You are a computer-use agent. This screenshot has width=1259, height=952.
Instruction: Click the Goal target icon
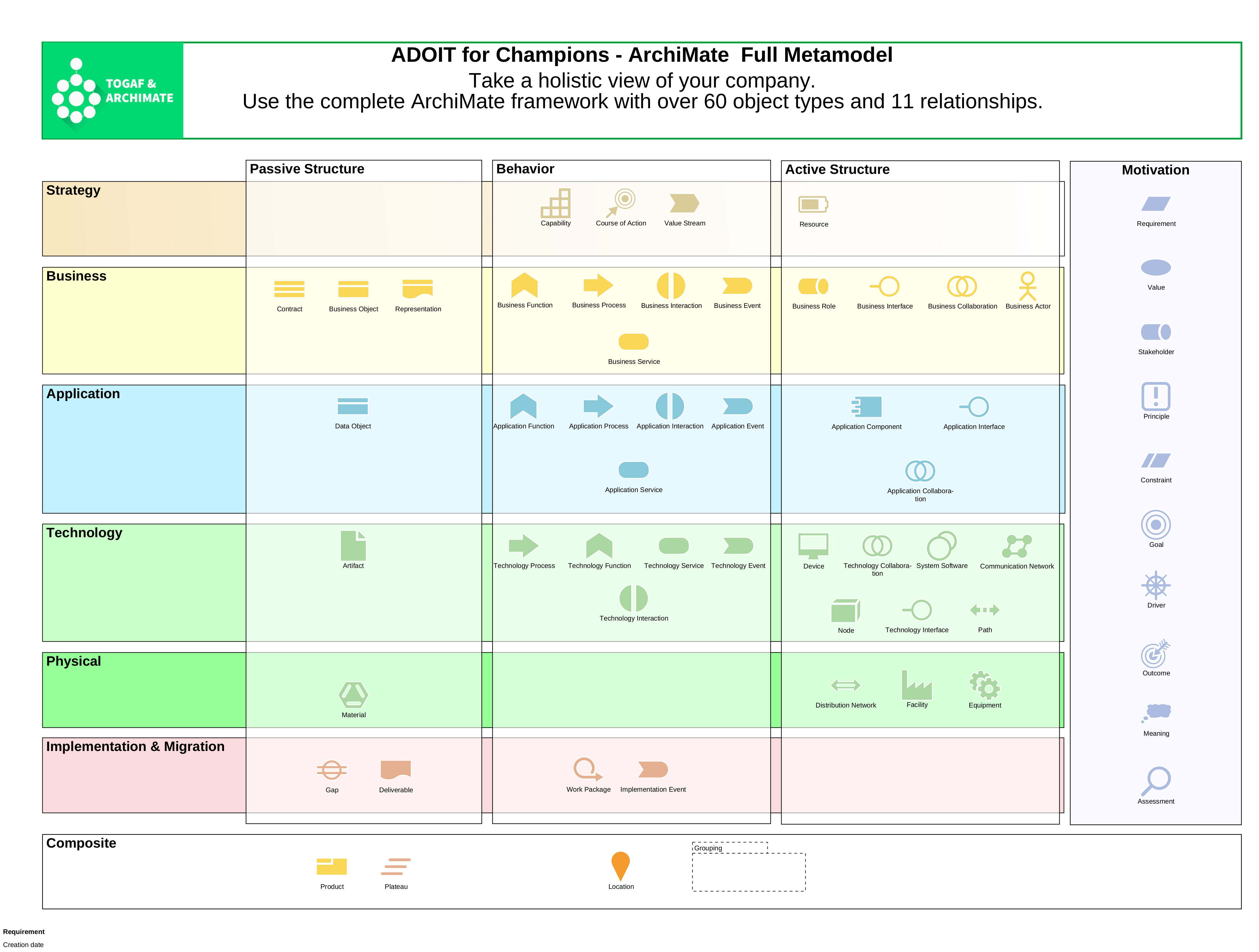tap(1155, 525)
